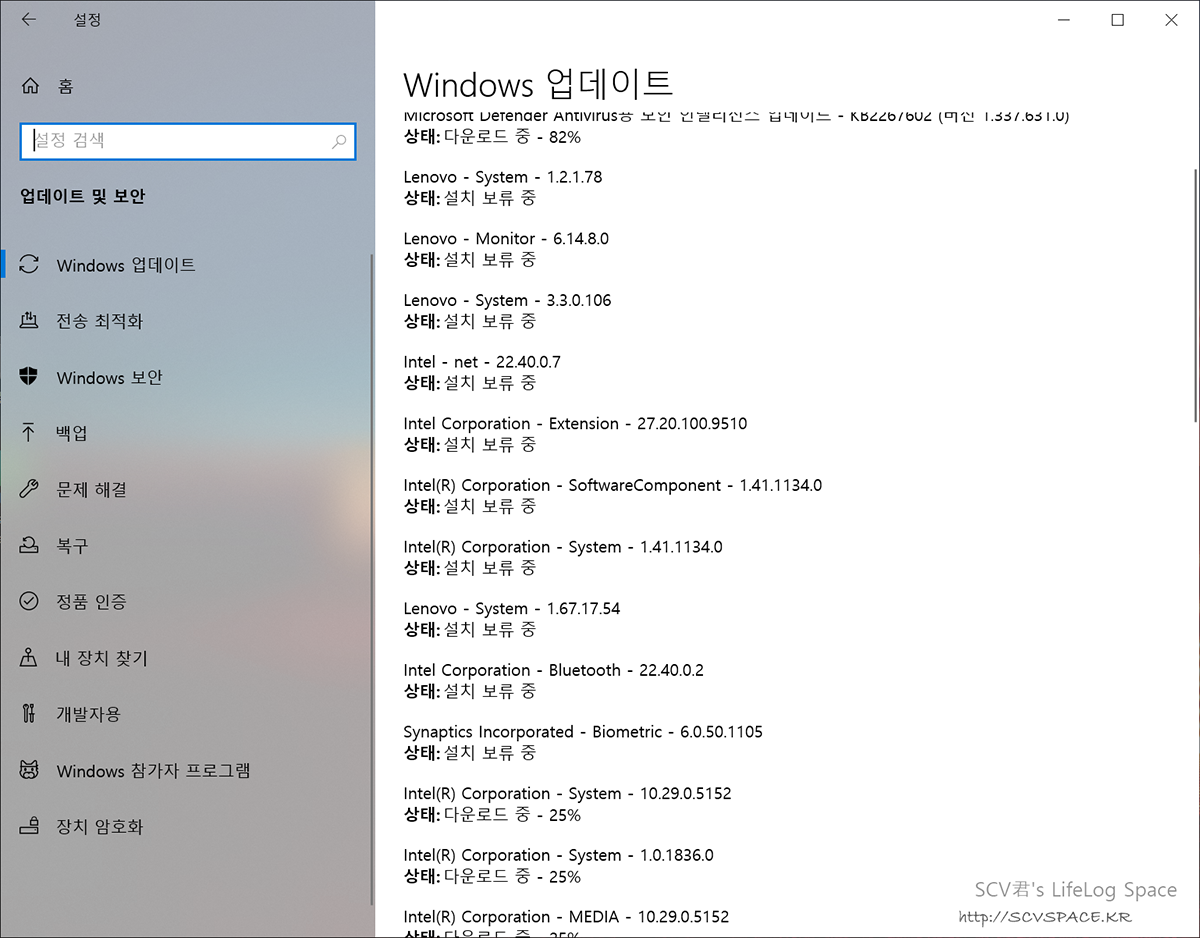
Task: Select Intel SoftwareComponent 1.41.1134.0 entry
Action: click(x=613, y=485)
